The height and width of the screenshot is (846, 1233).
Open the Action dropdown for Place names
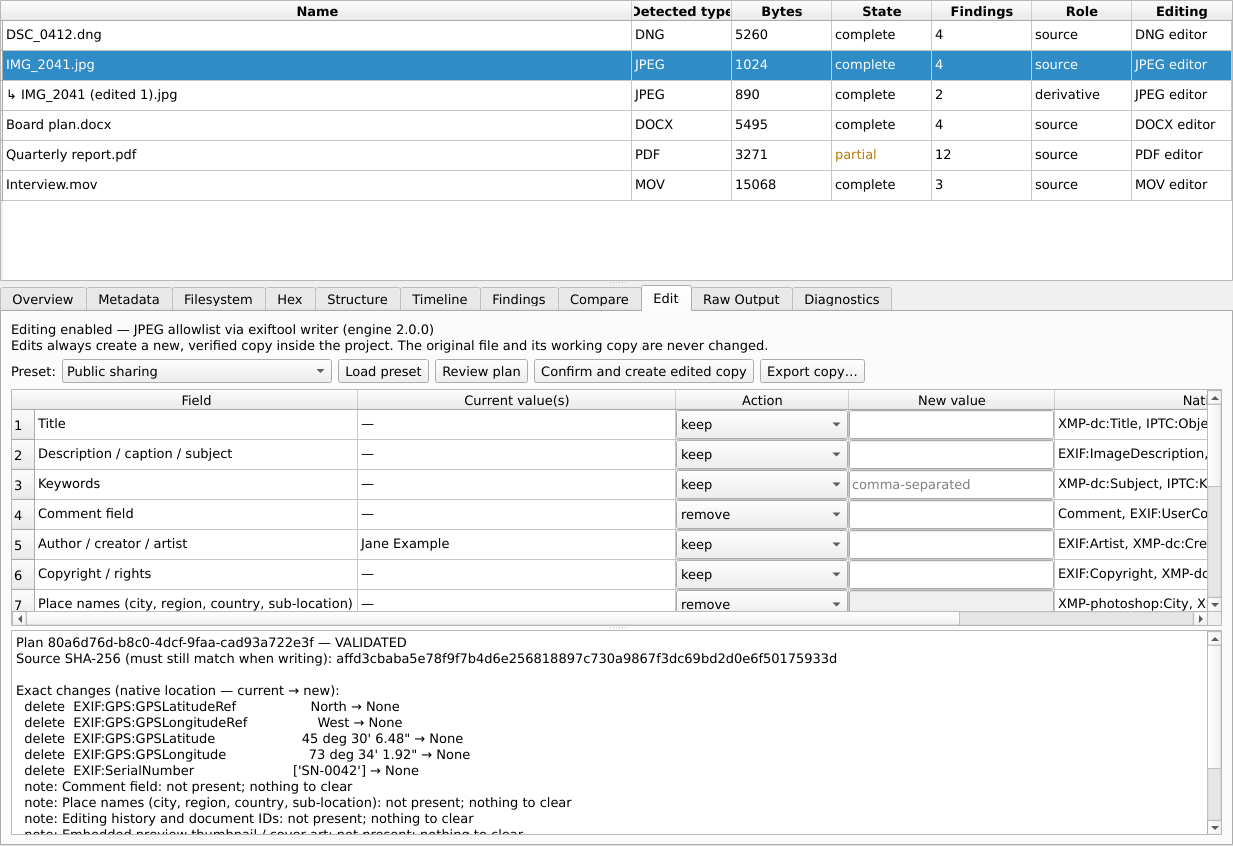761,602
